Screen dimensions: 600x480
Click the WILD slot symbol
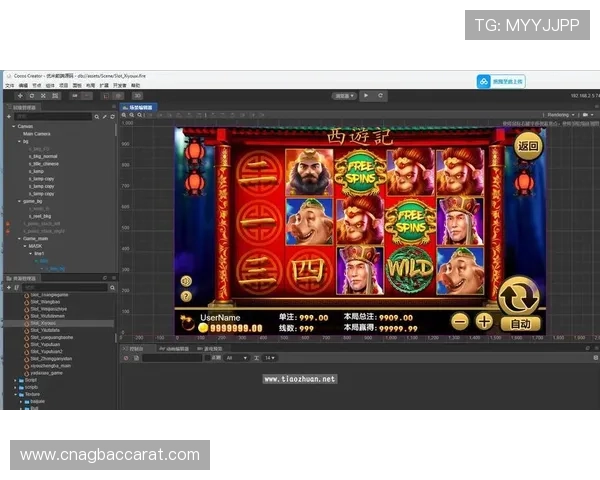pos(410,270)
